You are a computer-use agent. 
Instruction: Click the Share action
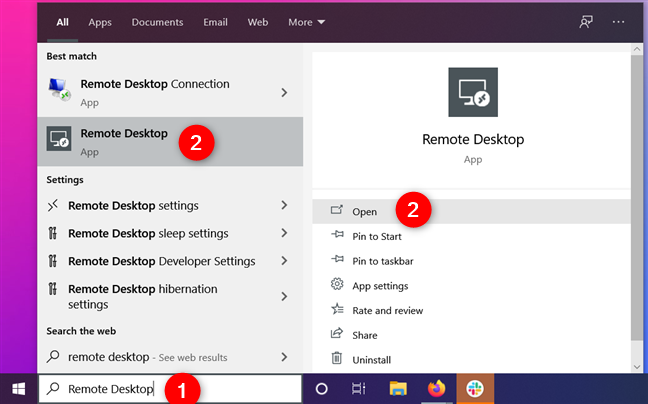point(472,335)
